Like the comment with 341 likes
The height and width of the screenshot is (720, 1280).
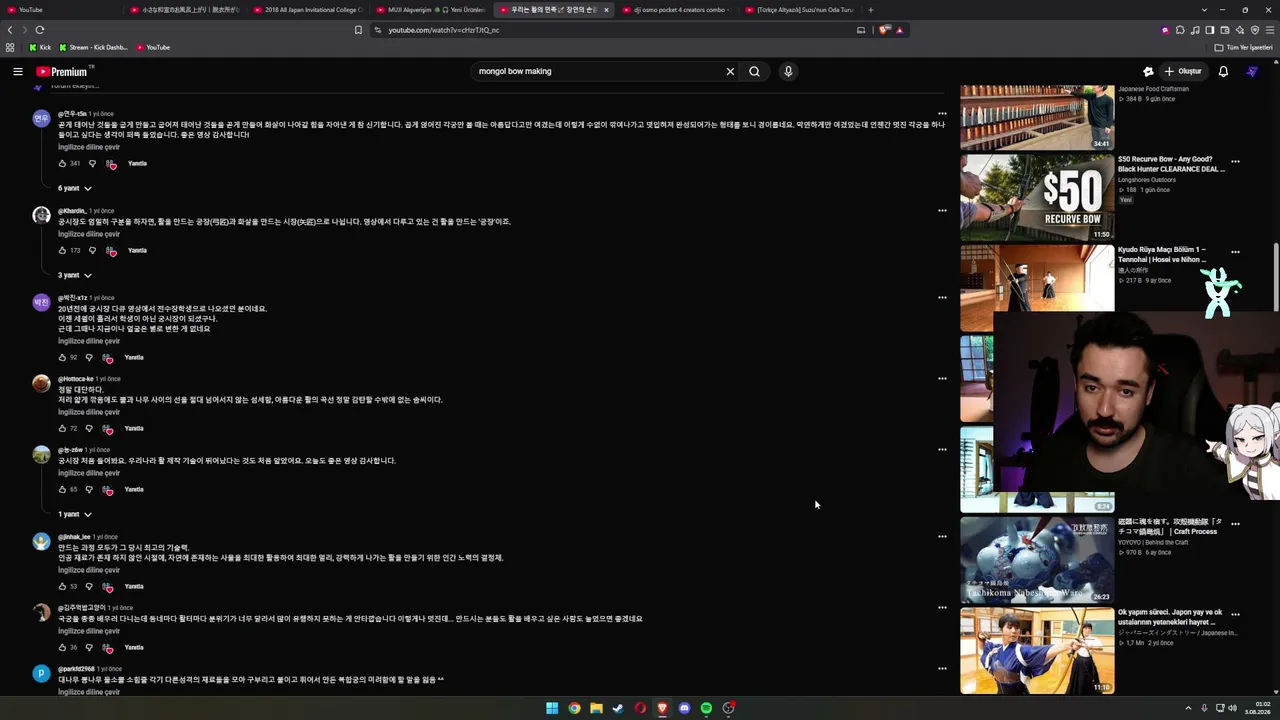(62, 163)
